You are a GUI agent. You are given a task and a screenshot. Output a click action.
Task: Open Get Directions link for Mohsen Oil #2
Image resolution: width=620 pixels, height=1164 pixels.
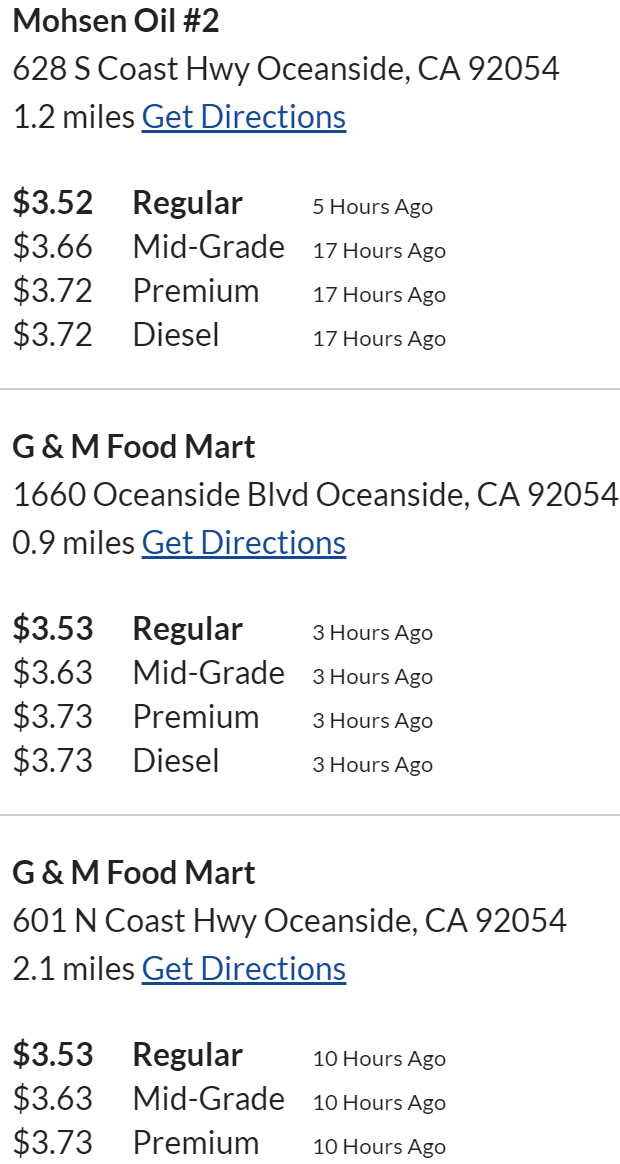click(x=244, y=117)
